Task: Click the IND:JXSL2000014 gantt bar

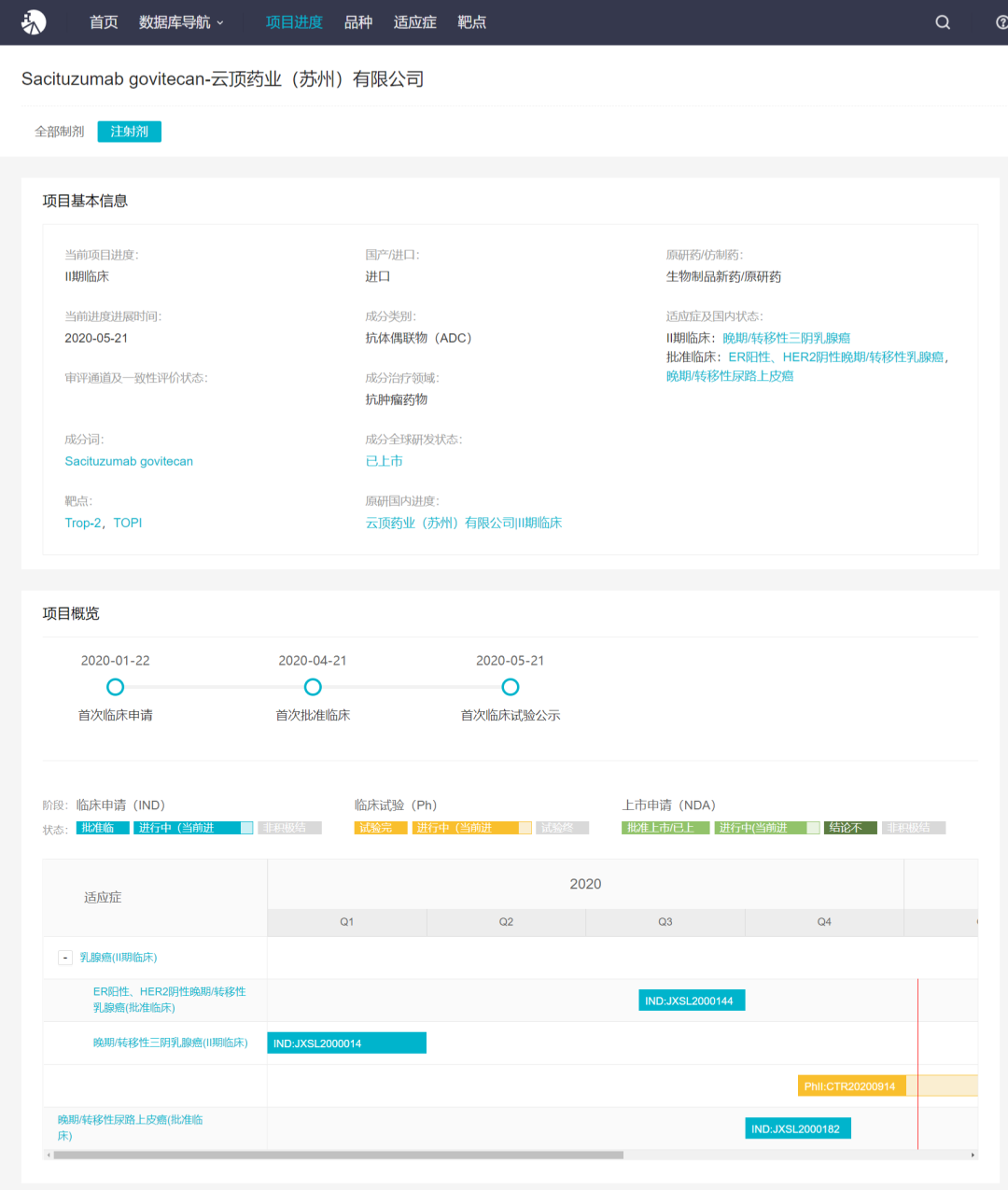Action: click(347, 1043)
